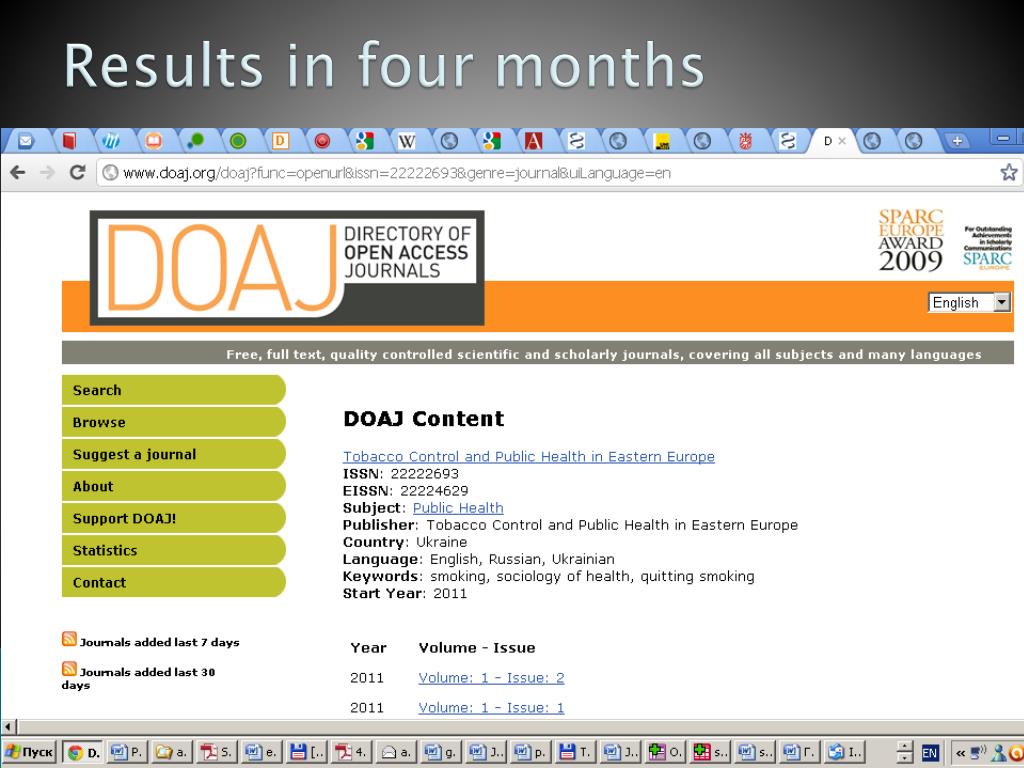Image resolution: width=1024 pixels, height=768 pixels.
Task: Bookmark this page using the star icon
Action: point(1009,172)
